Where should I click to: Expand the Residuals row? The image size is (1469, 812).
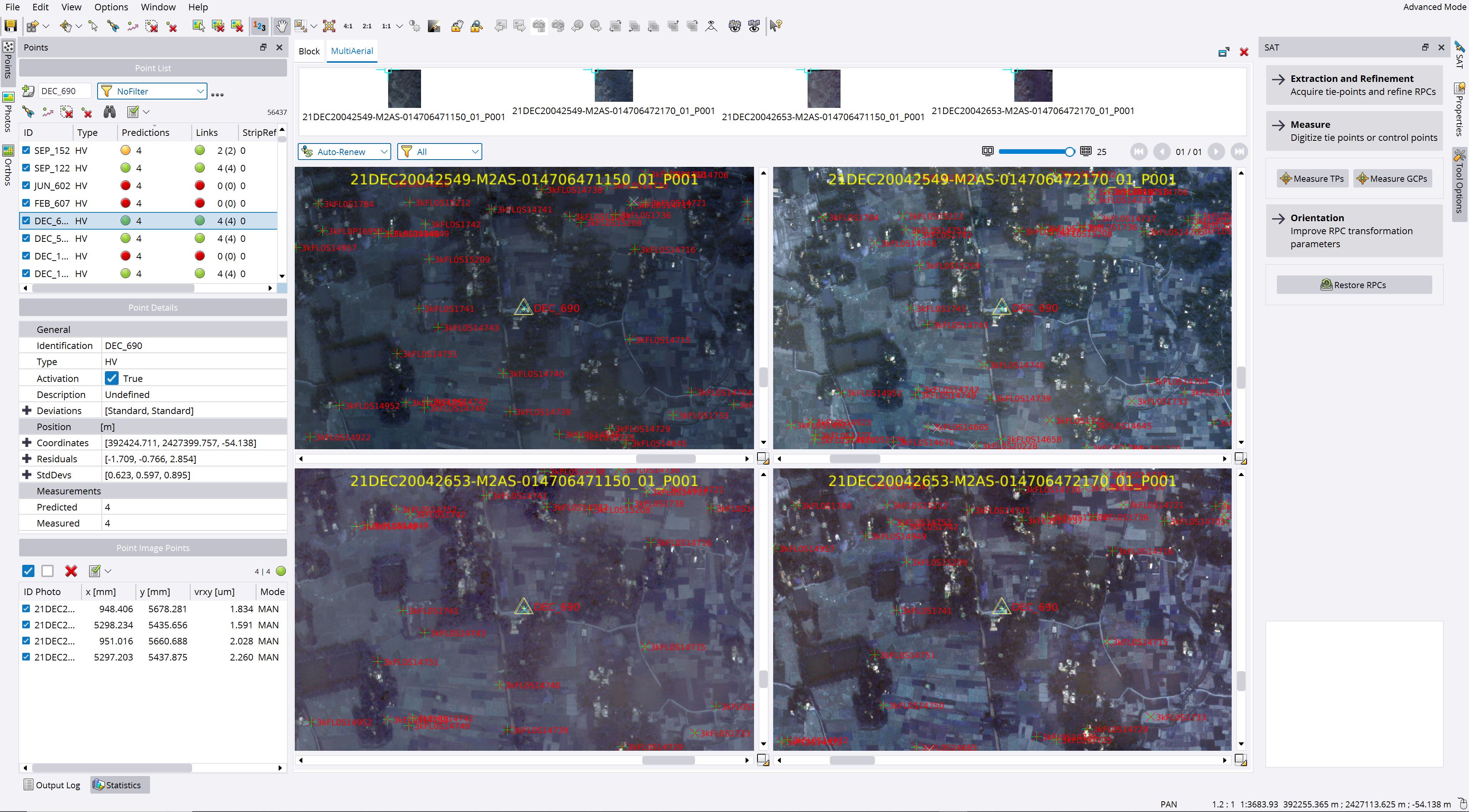26,458
